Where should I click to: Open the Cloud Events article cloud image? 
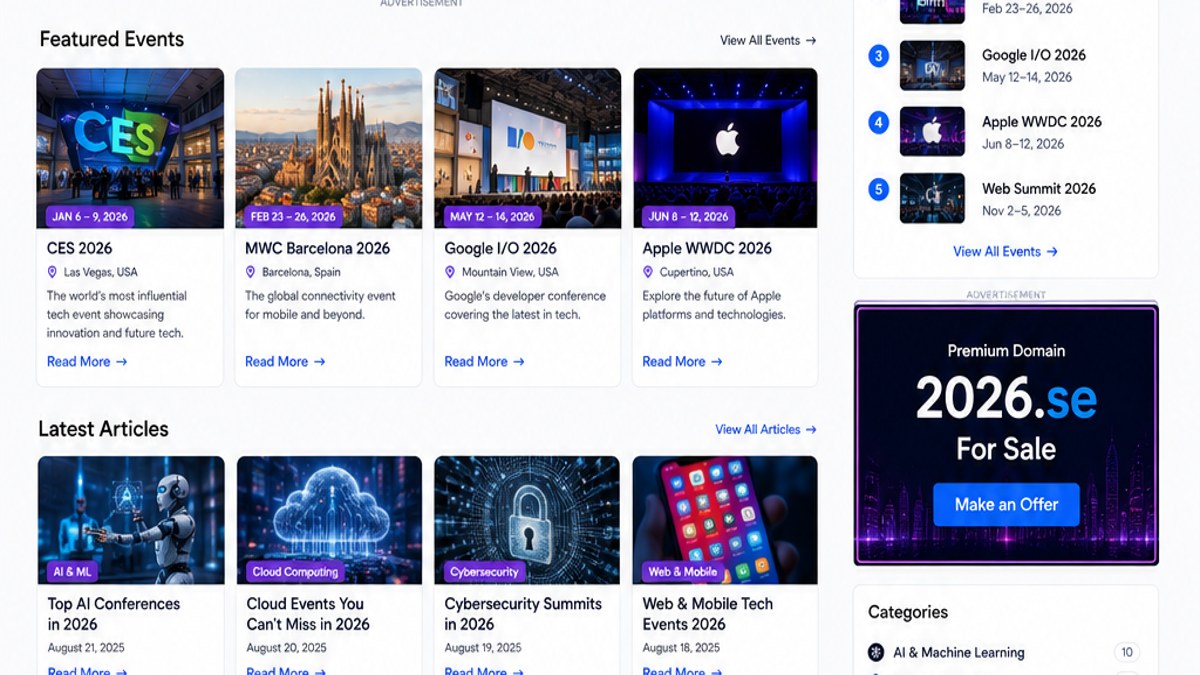click(329, 520)
